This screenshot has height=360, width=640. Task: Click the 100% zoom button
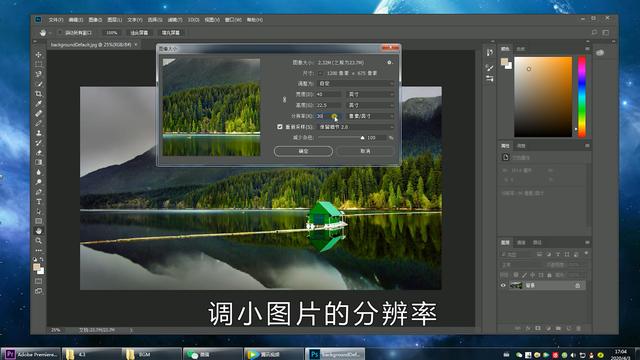coord(112,33)
